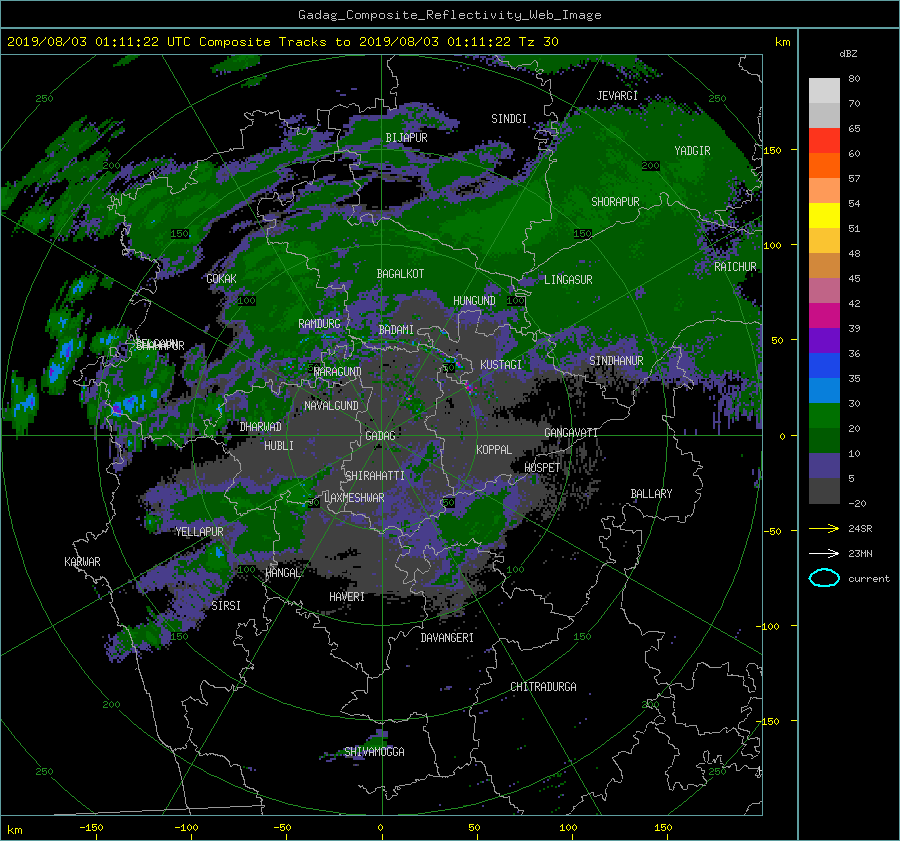Click the HUNGUND city label
Image resolution: width=900 pixels, height=841 pixels.
[474, 301]
